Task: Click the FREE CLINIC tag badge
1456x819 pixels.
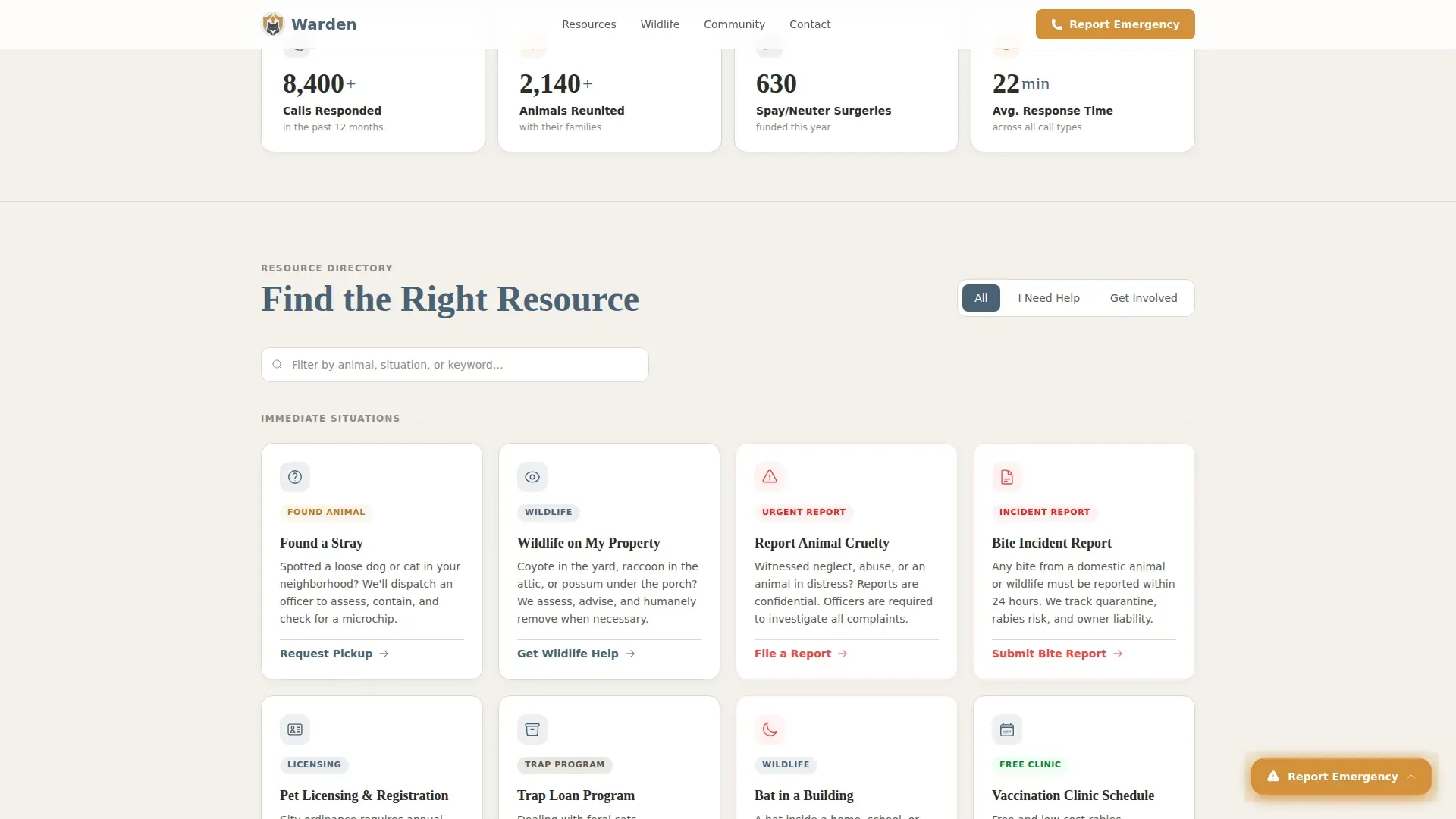Action: 1030,764
